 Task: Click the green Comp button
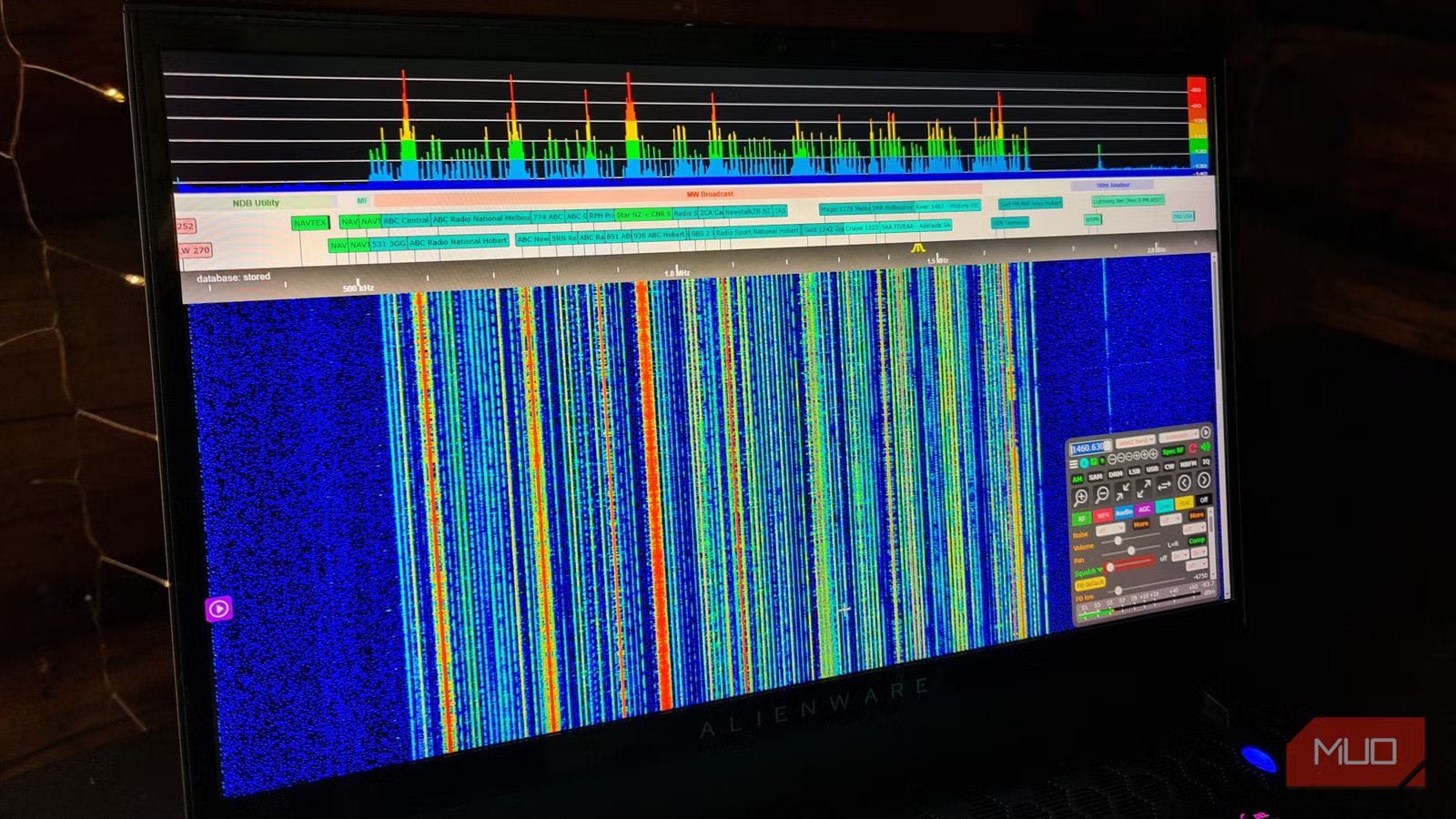1197,541
